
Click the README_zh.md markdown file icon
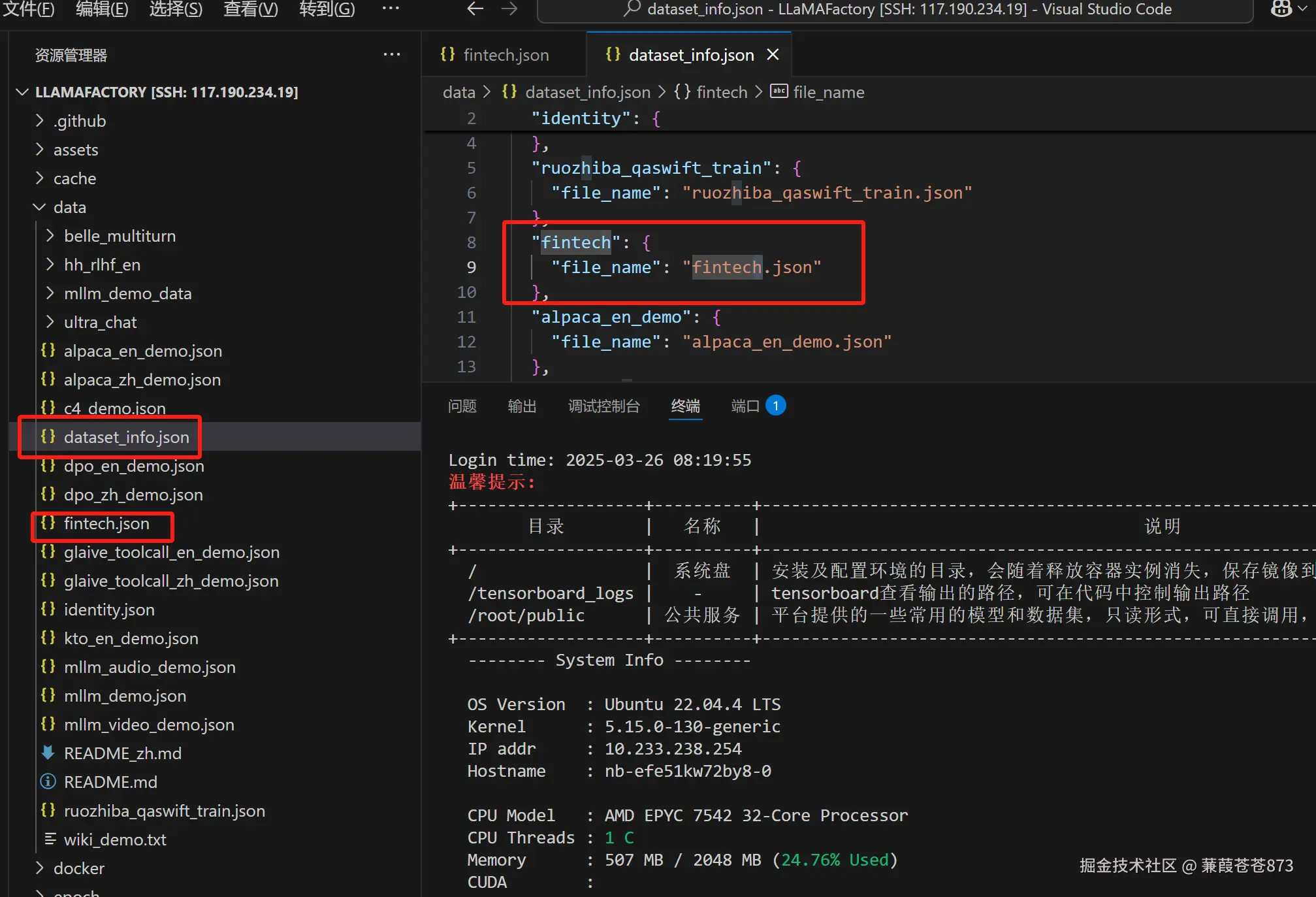point(48,753)
